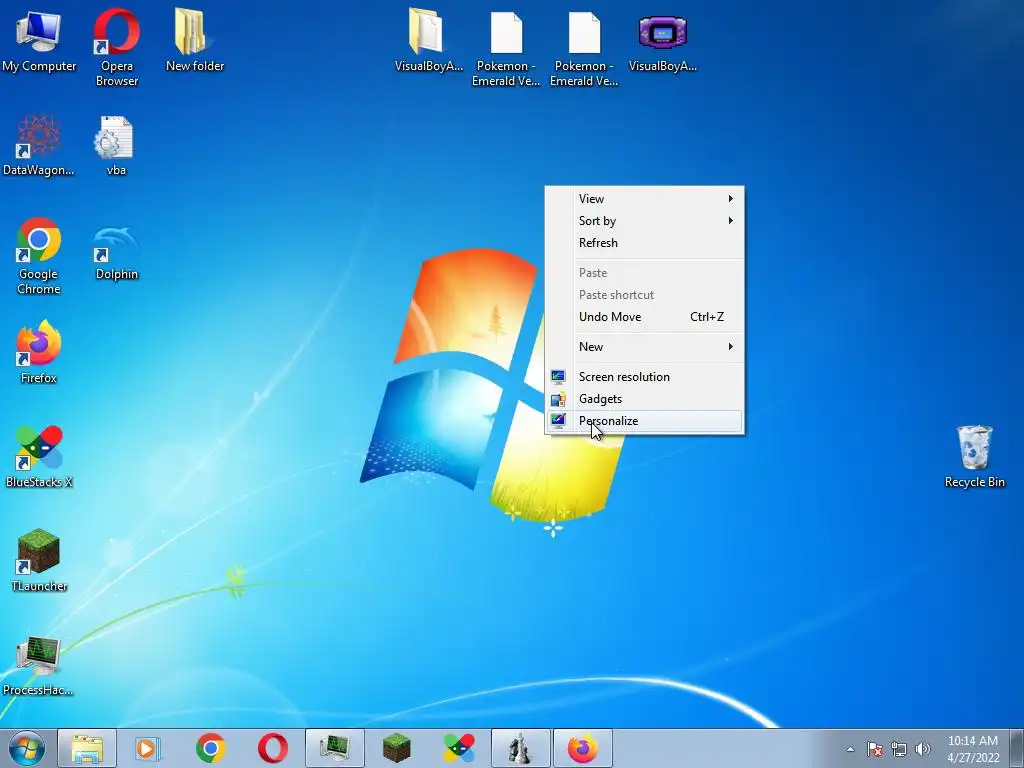Open the clock showing 10:14 AM
1024x768 pixels.
[972, 749]
